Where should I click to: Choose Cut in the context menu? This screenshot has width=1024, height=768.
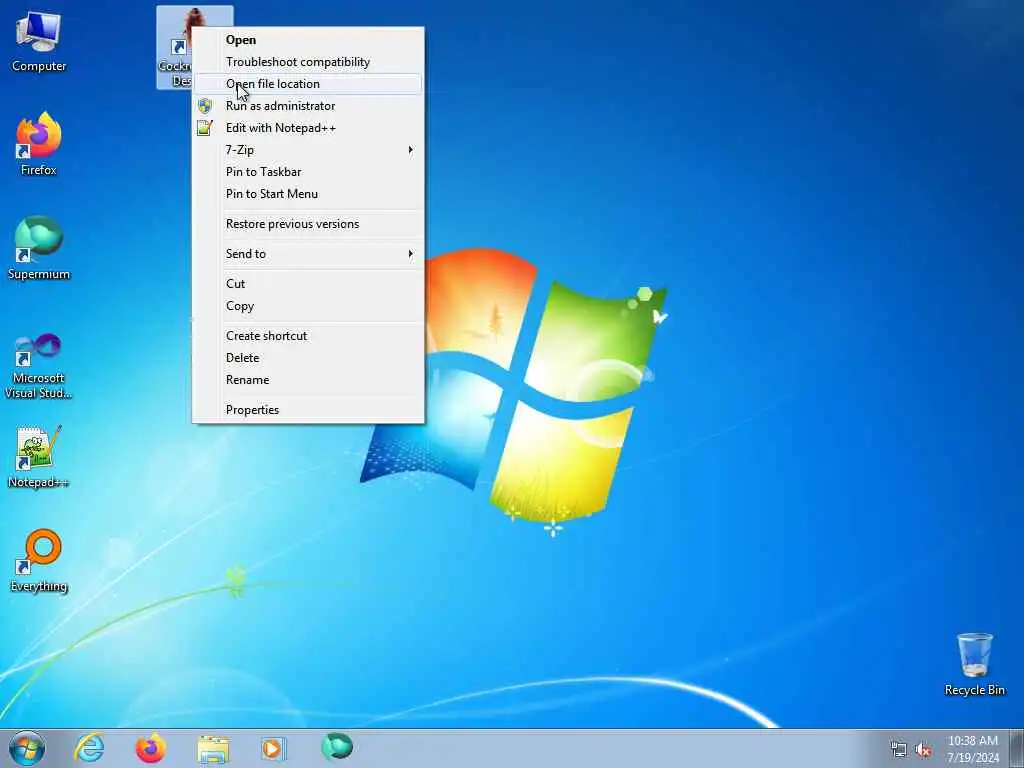(x=308, y=284)
